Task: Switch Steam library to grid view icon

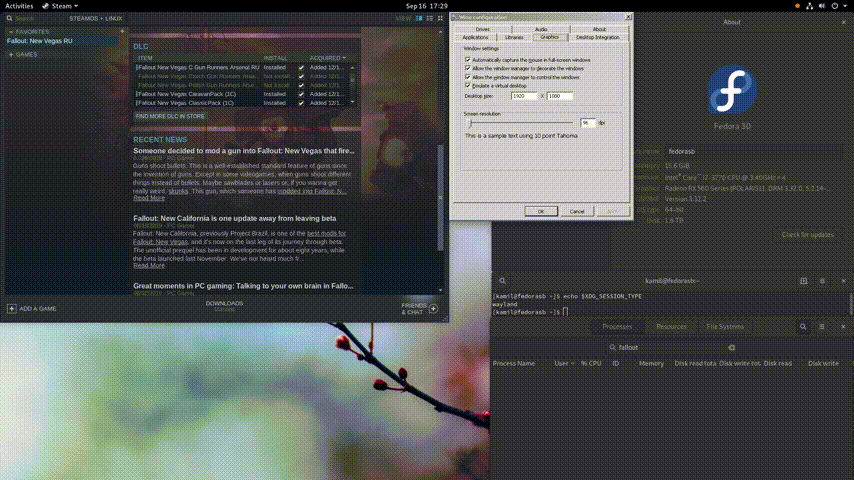Action: (x=440, y=19)
